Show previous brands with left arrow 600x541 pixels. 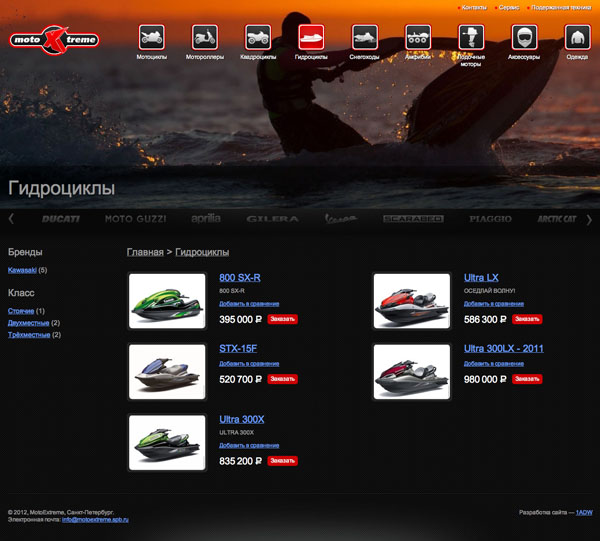click(x=11, y=219)
